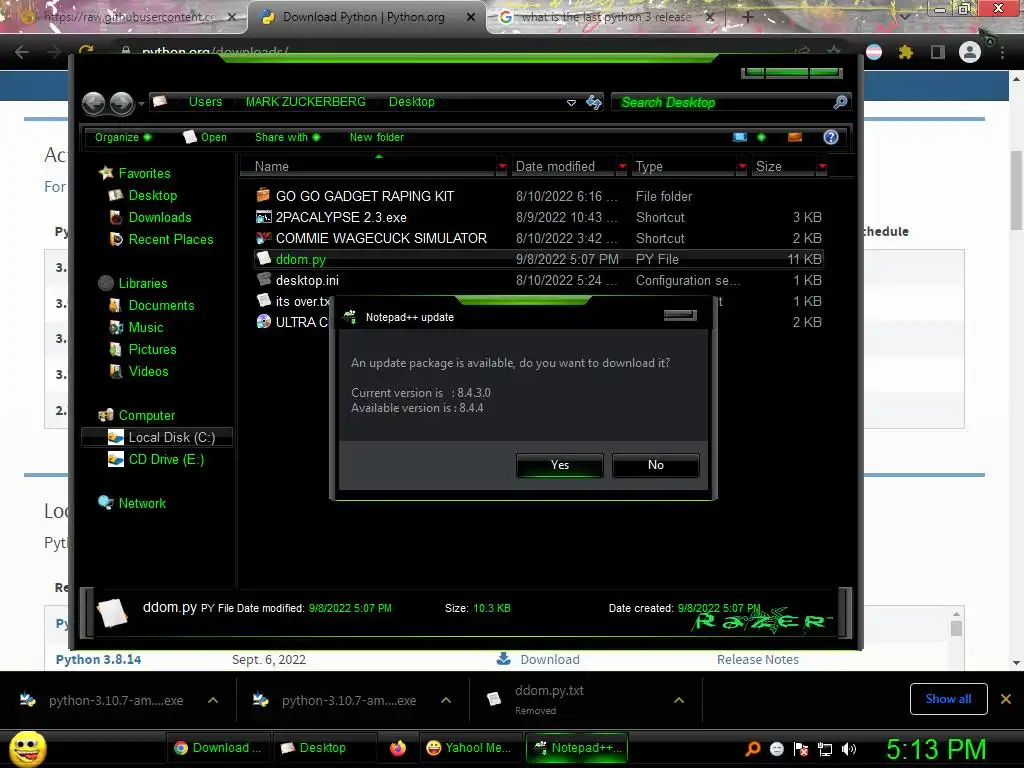
Task: Open Size column filter dropdown
Action: [822, 167]
